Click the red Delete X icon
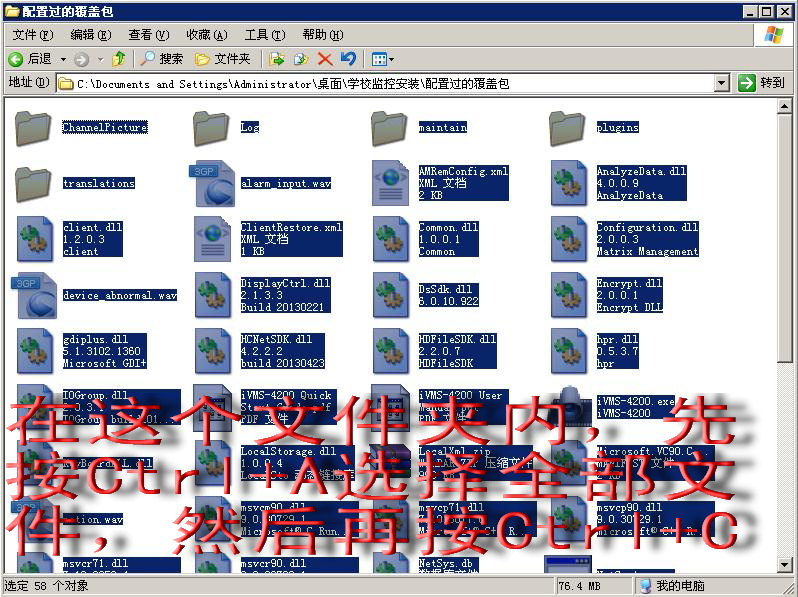 [x=325, y=60]
